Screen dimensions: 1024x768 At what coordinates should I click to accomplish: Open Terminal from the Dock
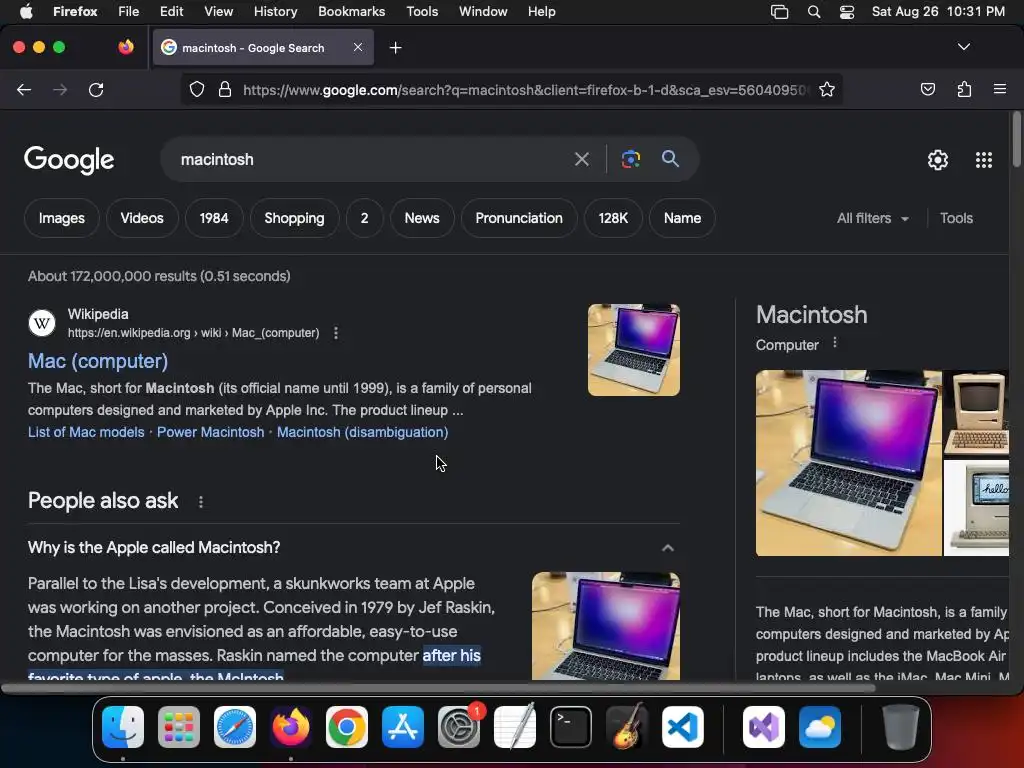571,727
